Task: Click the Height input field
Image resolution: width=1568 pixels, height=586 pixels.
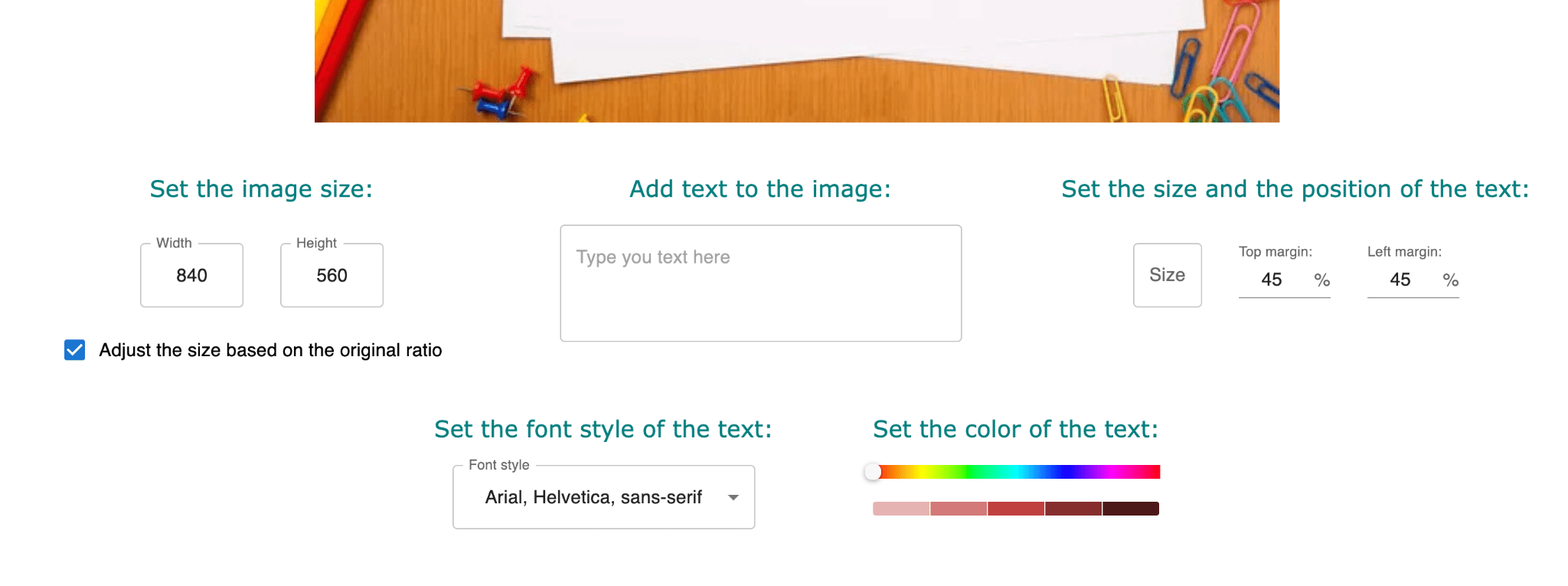Action: point(332,276)
